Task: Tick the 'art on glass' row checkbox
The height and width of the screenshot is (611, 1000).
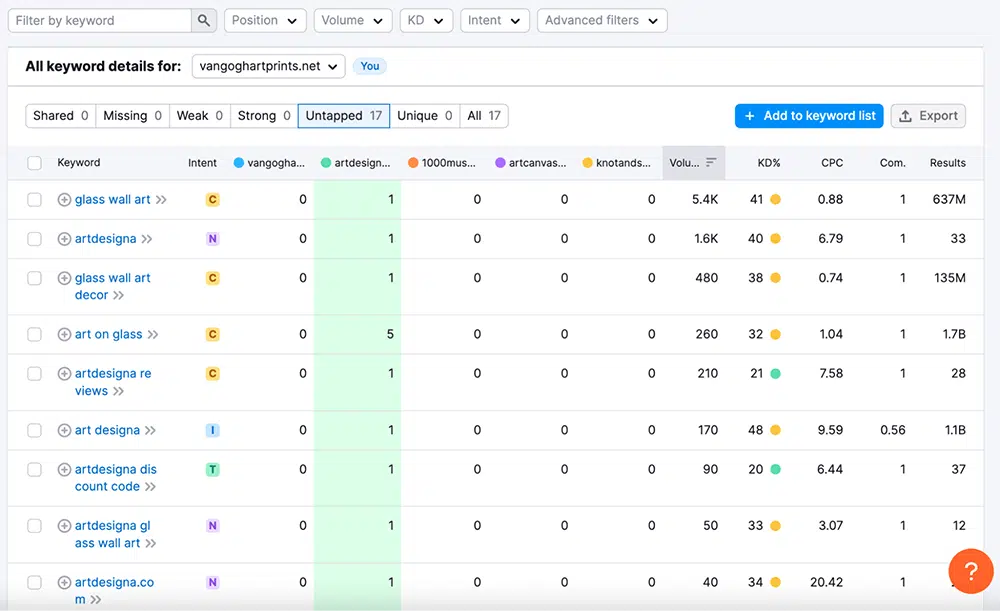Action: (x=34, y=334)
